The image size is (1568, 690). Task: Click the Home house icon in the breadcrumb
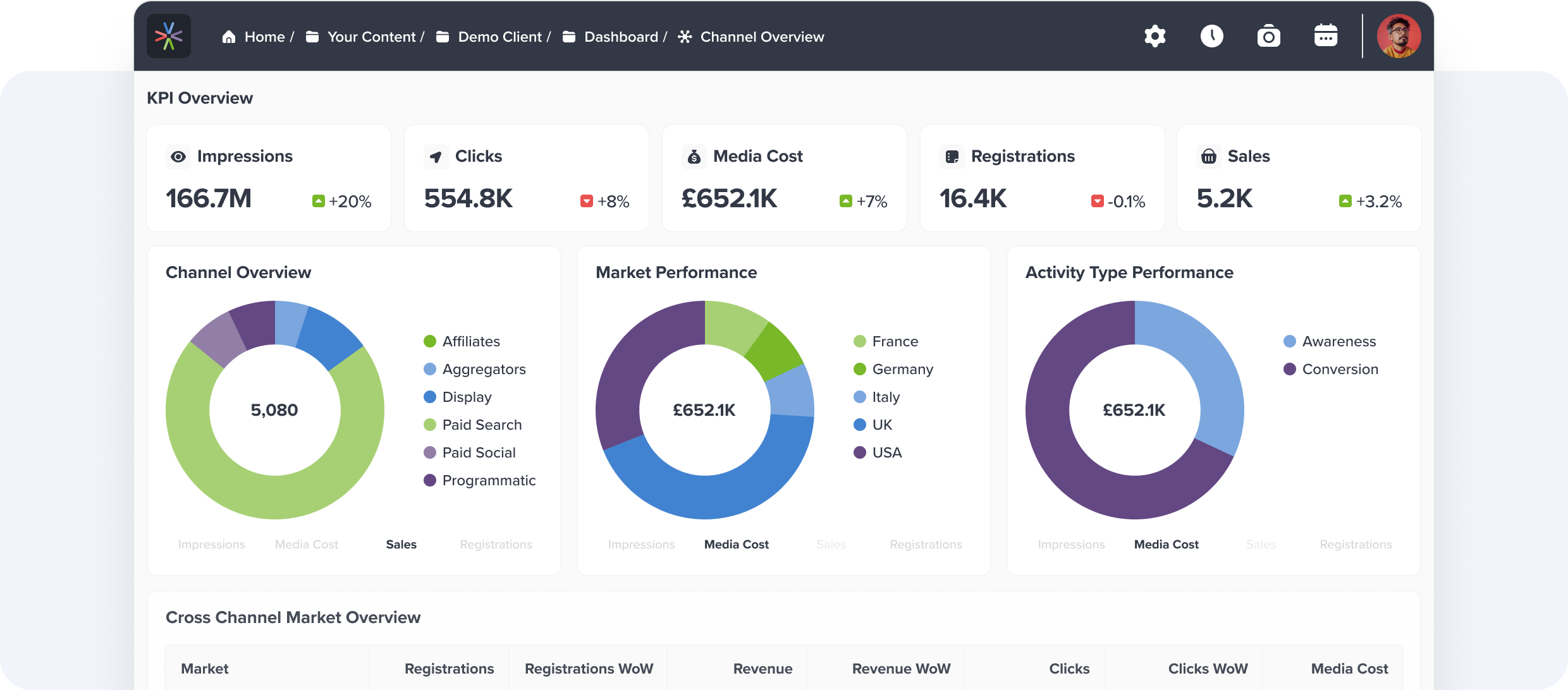tap(229, 37)
